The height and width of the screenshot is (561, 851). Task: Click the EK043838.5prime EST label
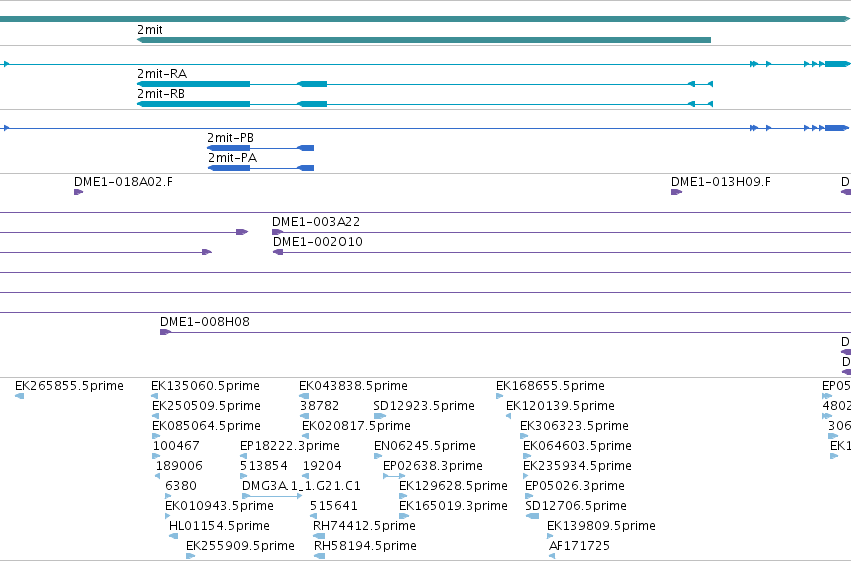click(353, 386)
